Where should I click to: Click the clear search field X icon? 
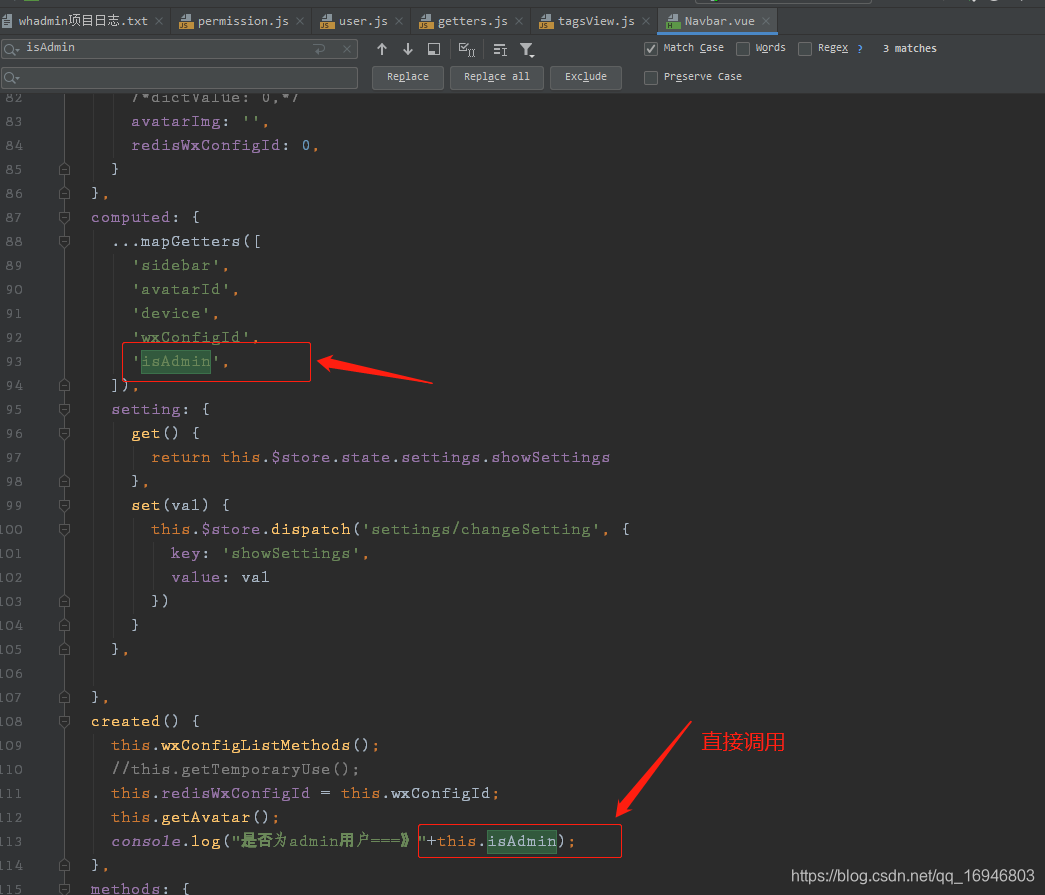pos(346,48)
